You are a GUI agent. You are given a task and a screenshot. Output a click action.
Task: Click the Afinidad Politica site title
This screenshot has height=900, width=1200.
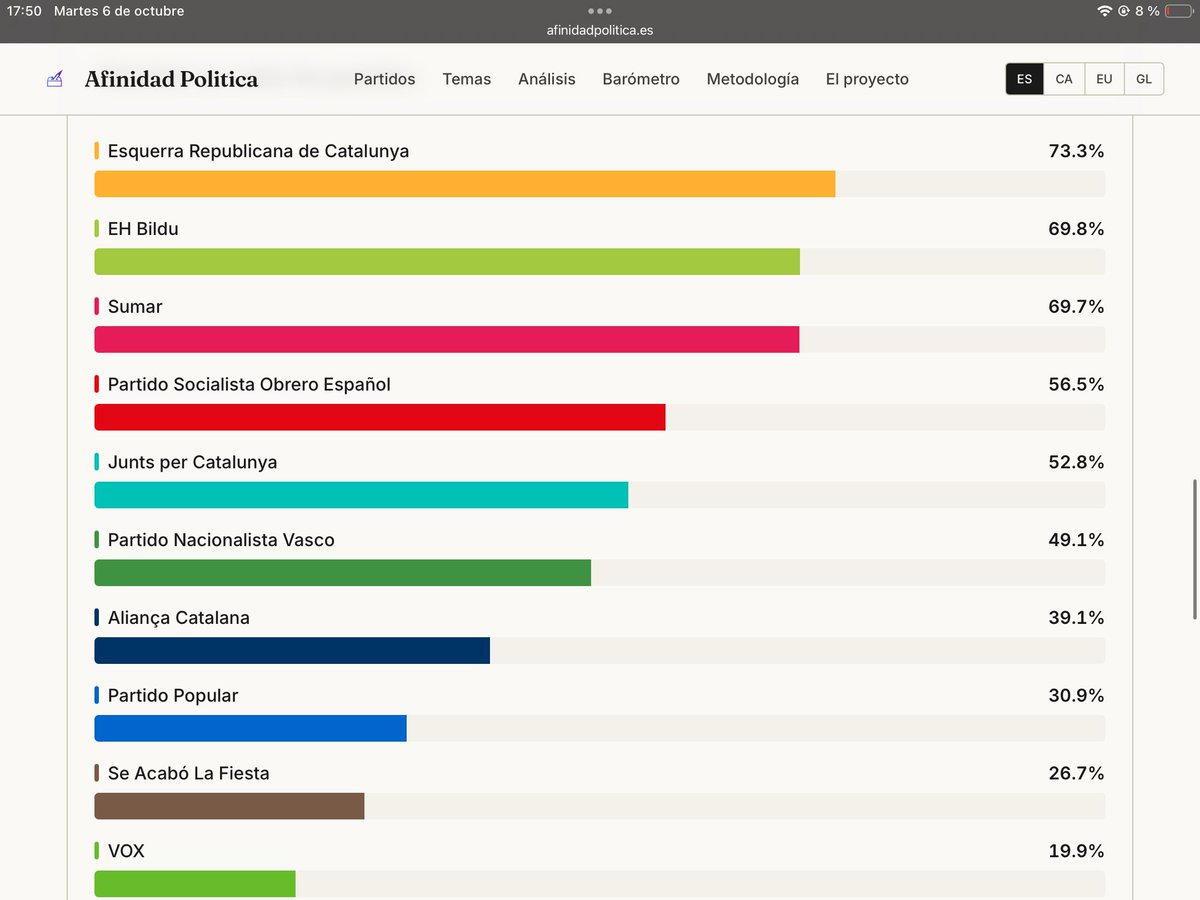171,79
